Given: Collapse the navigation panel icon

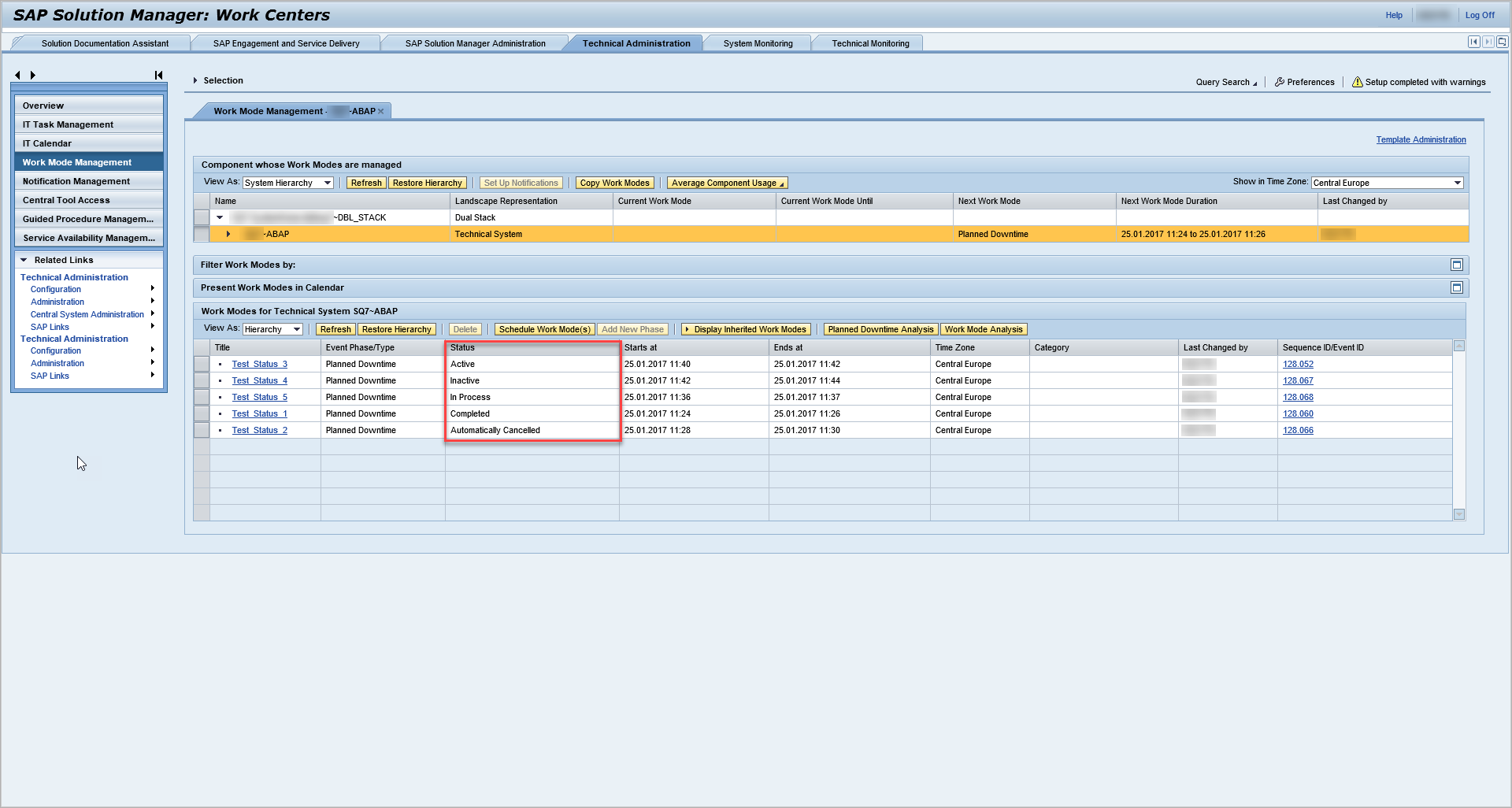Looking at the screenshot, I should coord(158,76).
